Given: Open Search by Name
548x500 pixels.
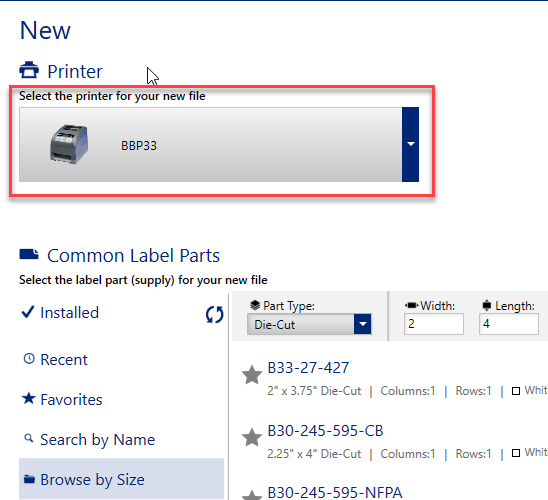Looking at the screenshot, I should tap(98, 440).
